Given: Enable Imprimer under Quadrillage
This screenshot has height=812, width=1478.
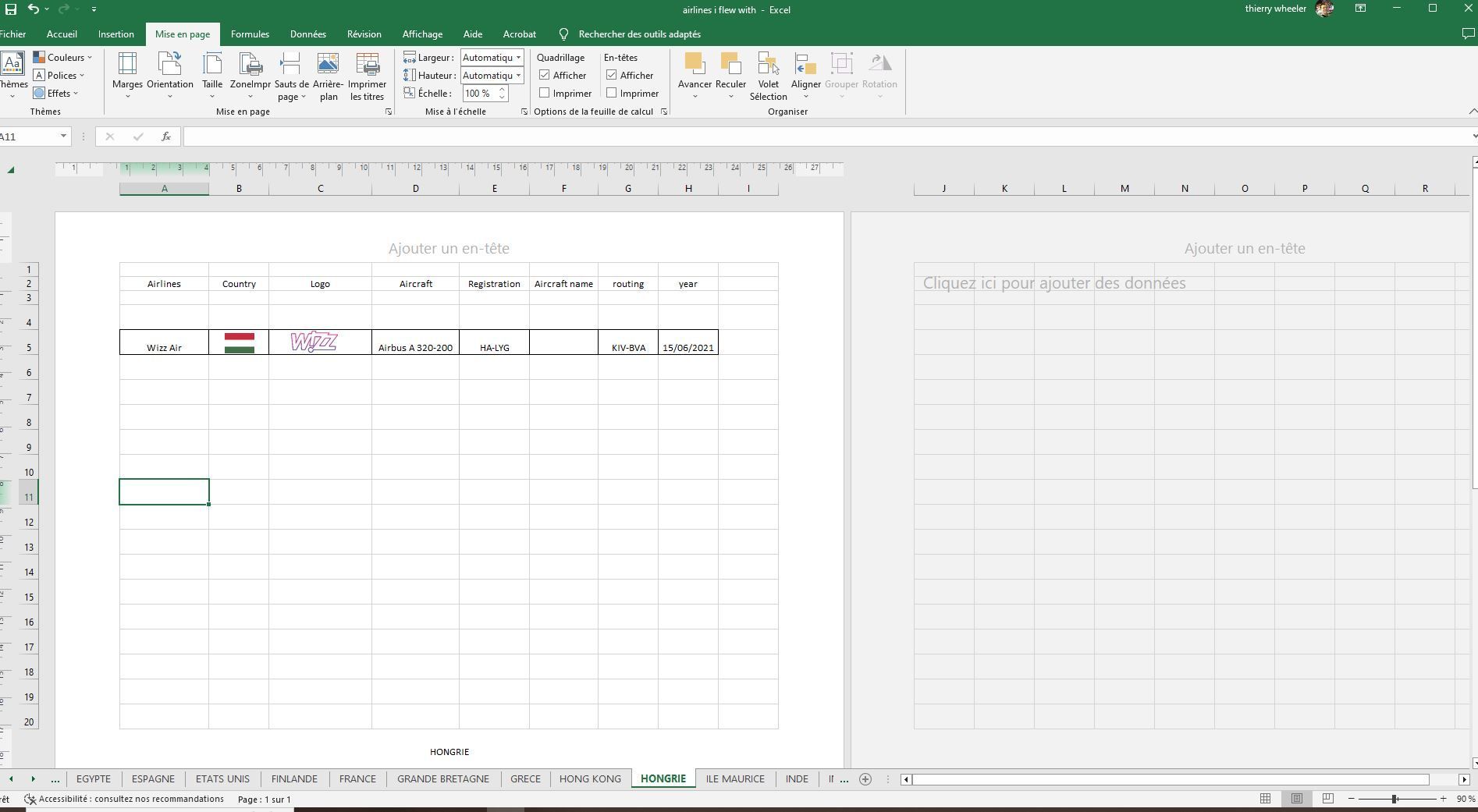Looking at the screenshot, I should 544,93.
